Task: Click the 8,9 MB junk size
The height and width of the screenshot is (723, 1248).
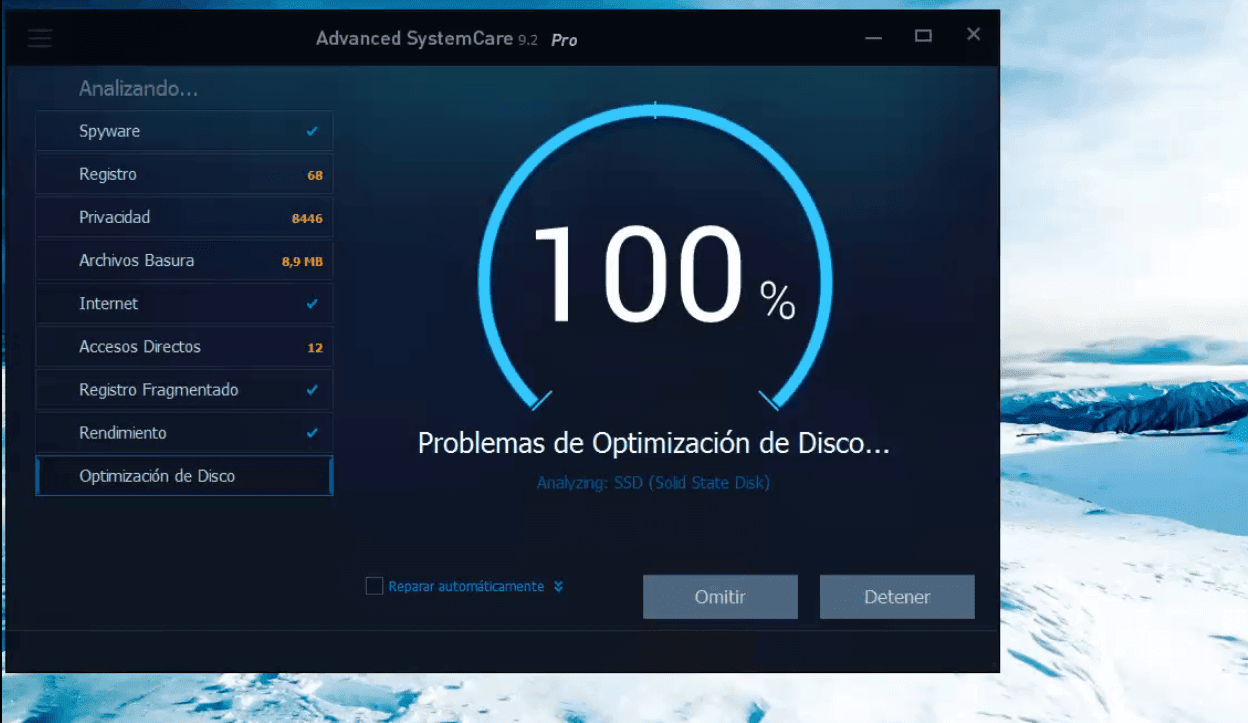Action: 302,262
